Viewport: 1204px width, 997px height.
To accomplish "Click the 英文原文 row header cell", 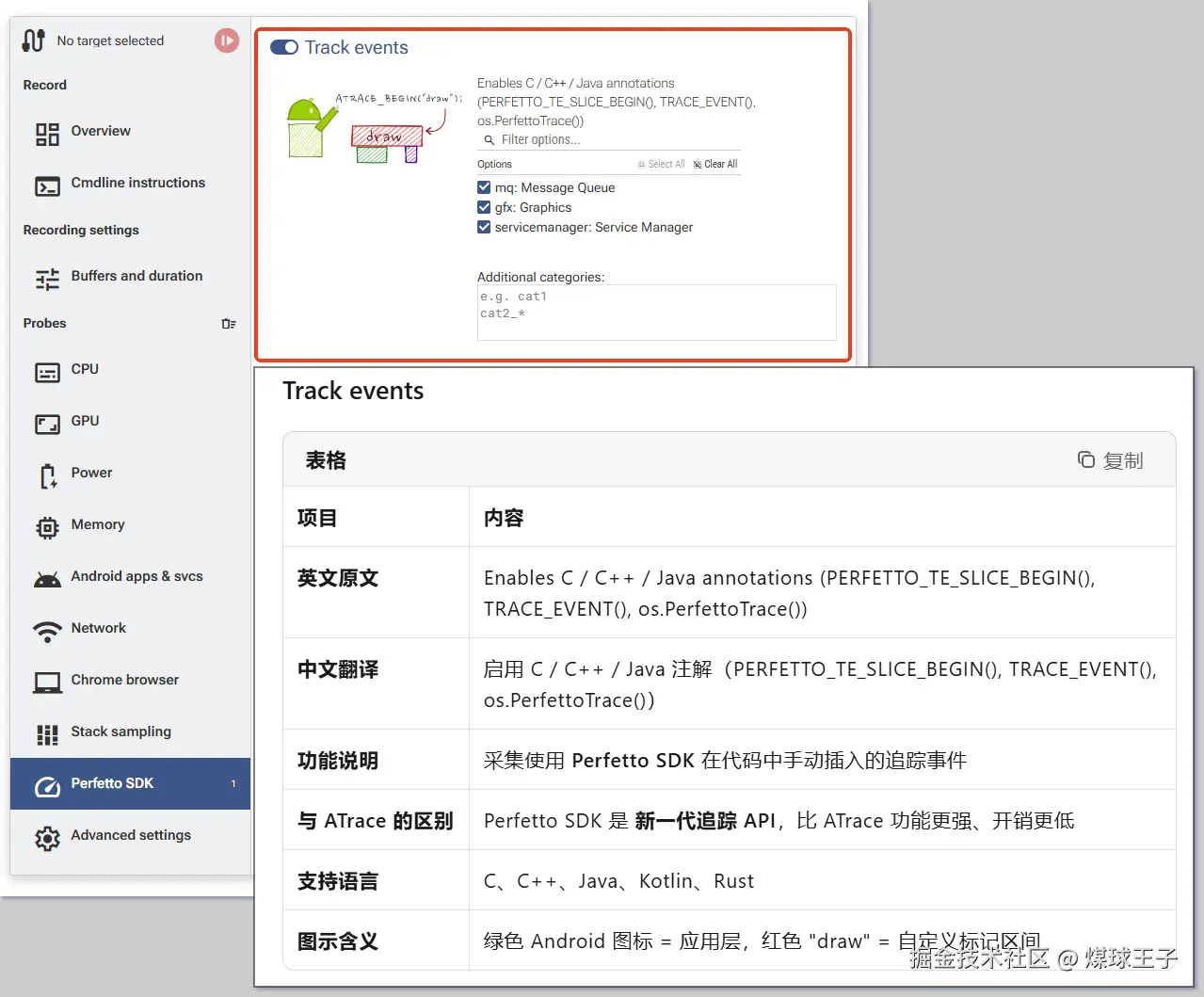I will (376, 592).
